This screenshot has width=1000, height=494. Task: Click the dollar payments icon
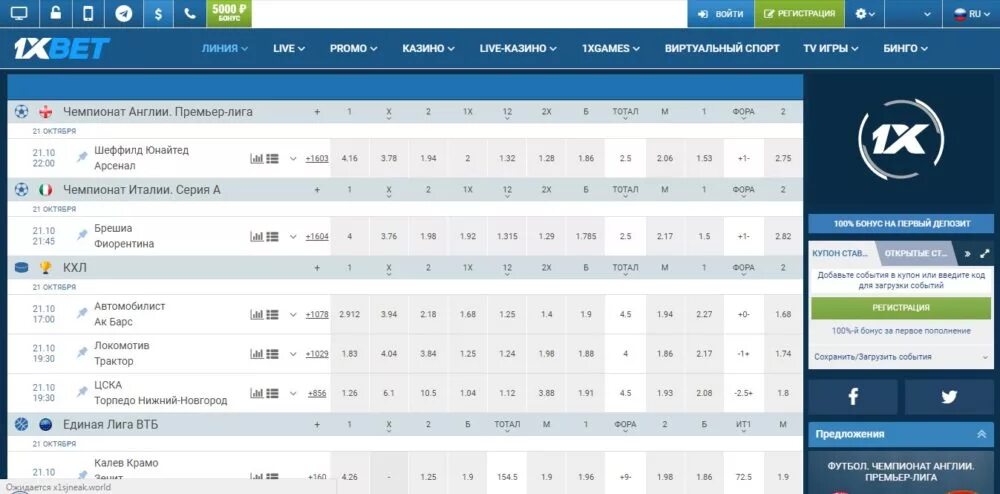tap(158, 13)
